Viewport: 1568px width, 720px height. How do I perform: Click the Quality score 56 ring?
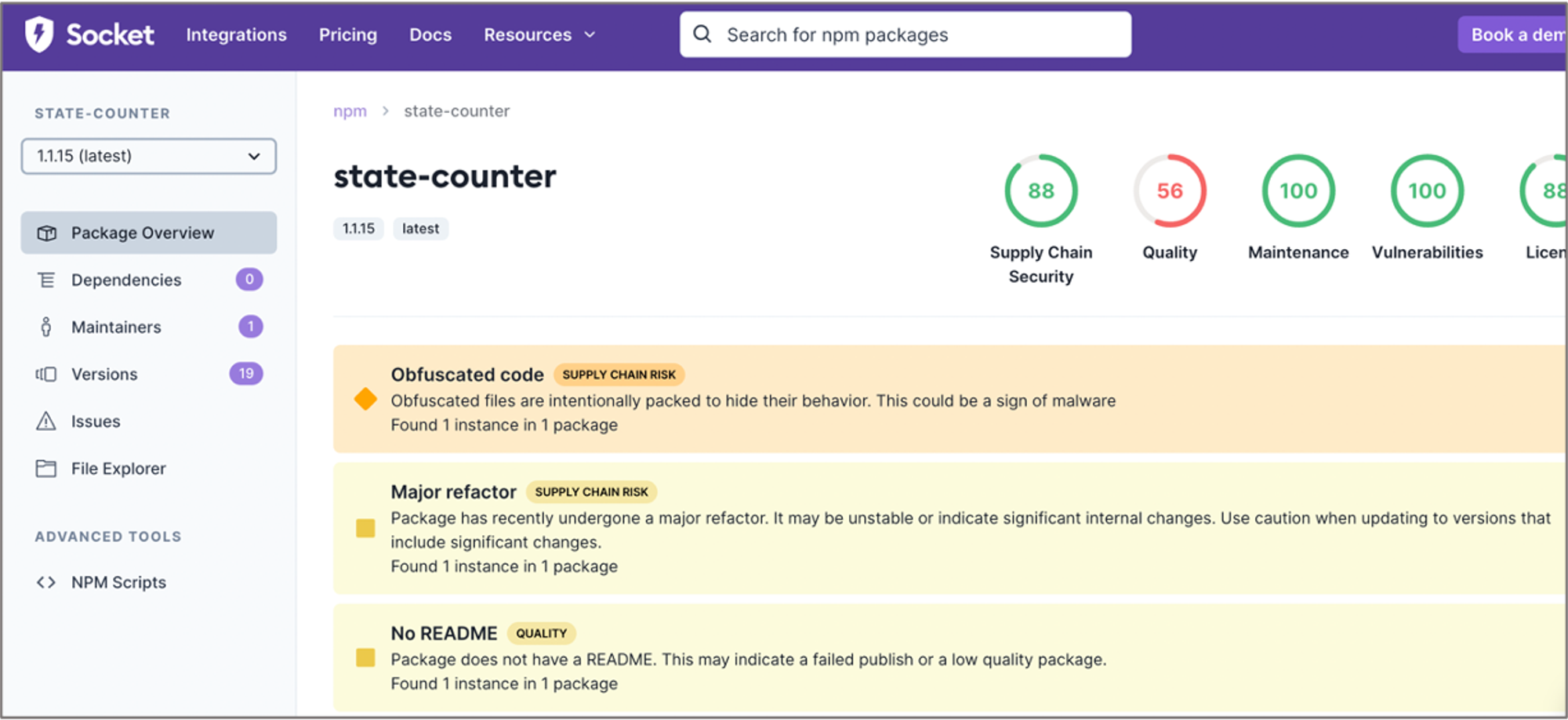pyautogui.click(x=1170, y=190)
